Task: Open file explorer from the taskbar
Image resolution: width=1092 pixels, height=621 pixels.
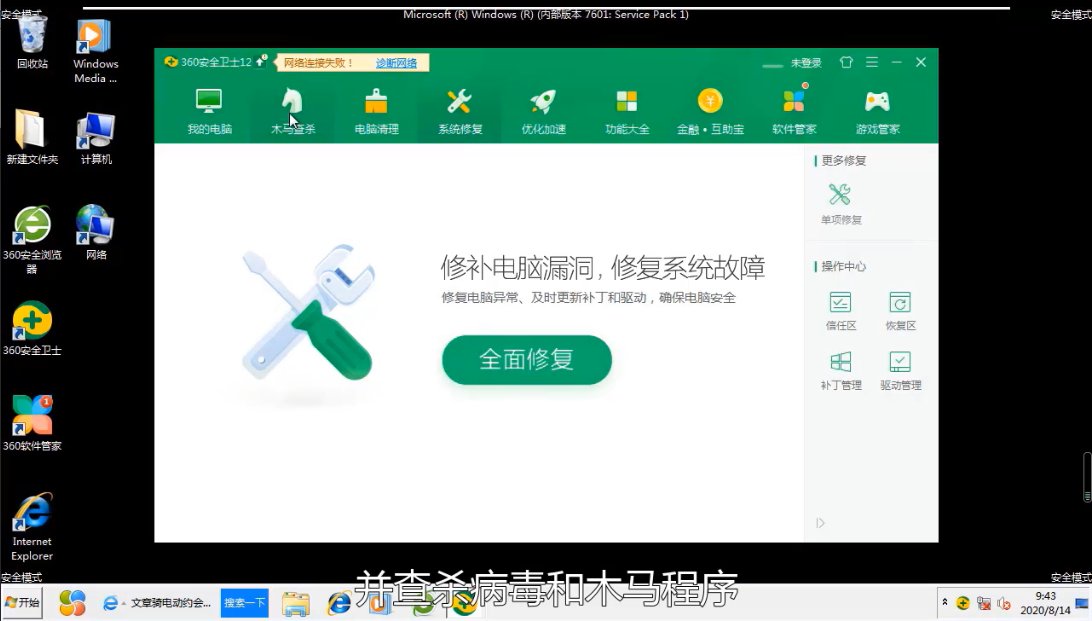Action: [x=296, y=603]
